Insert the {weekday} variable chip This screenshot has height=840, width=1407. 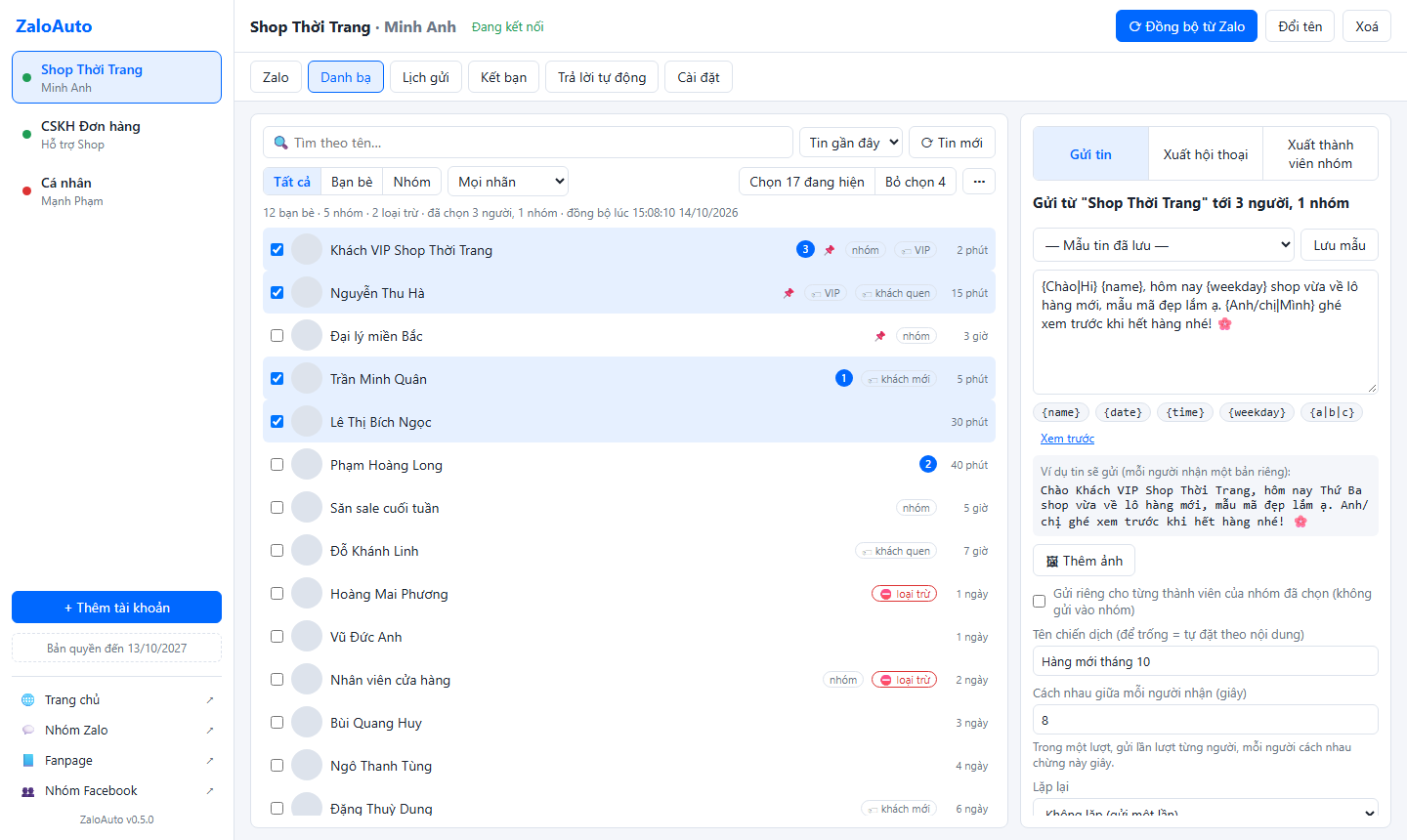coord(1257,412)
